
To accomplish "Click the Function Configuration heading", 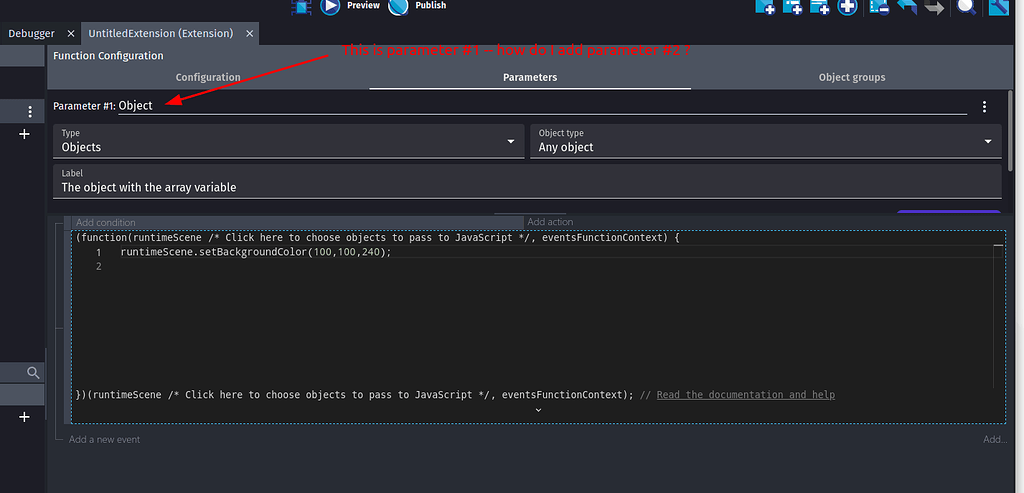I will pyautogui.click(x=108, y=56).
